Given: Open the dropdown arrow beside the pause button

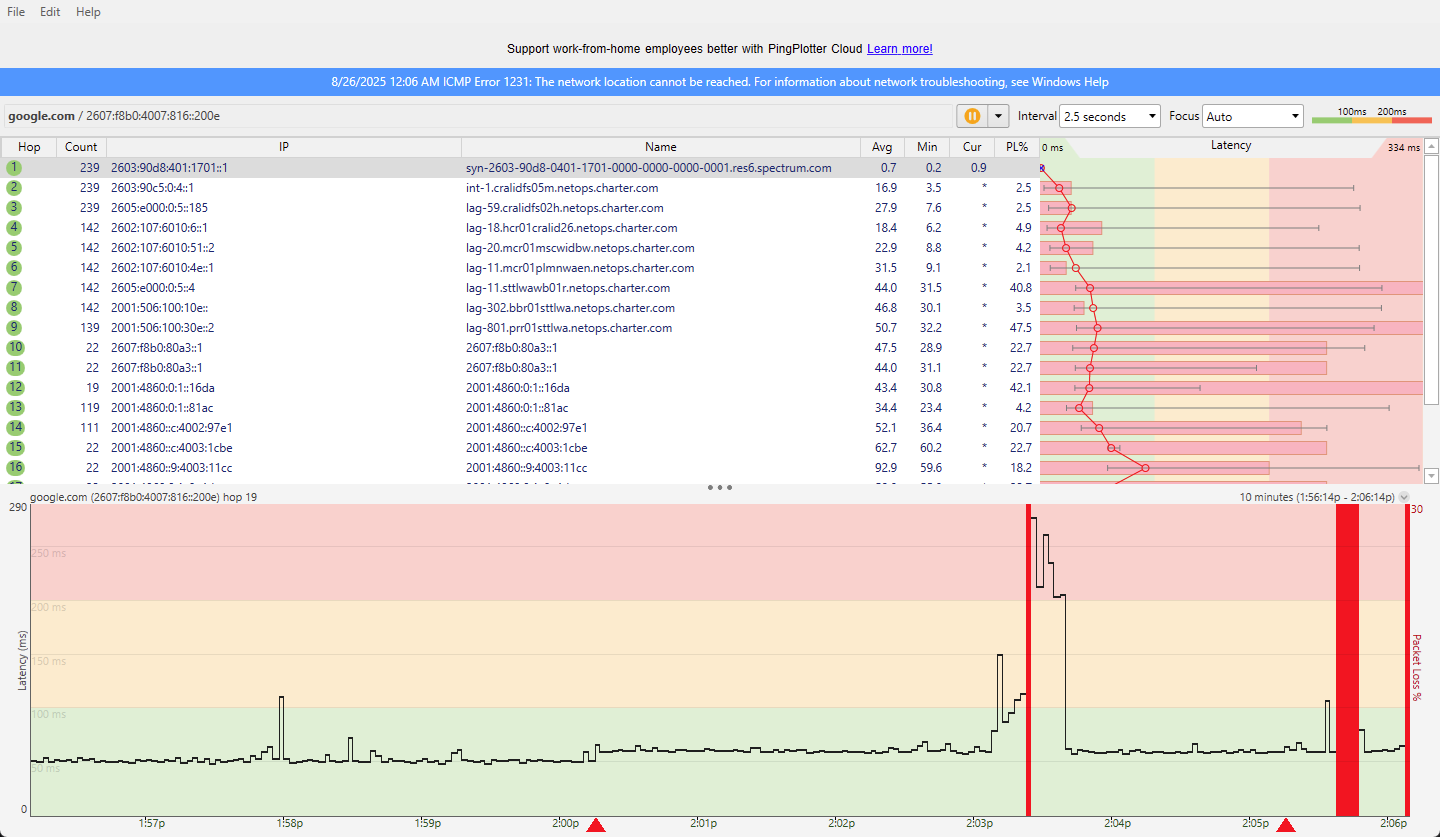Looking at the screenshot, I should tap(997, 116).
